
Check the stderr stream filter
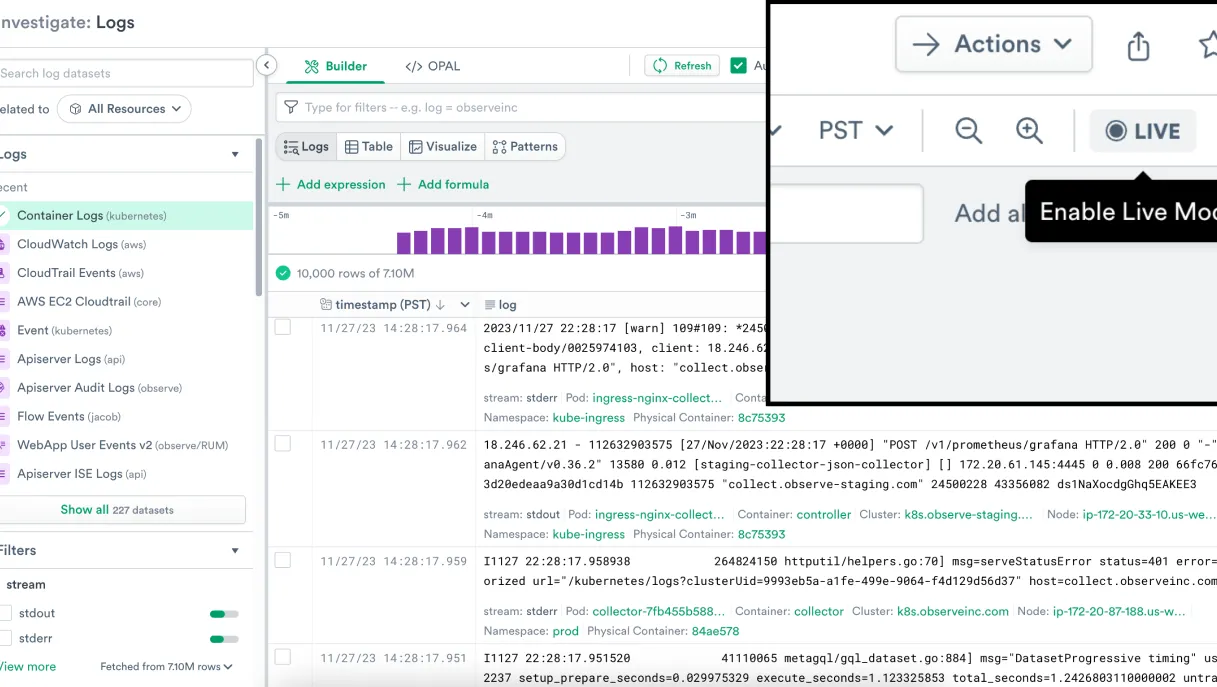click(5, 638)
